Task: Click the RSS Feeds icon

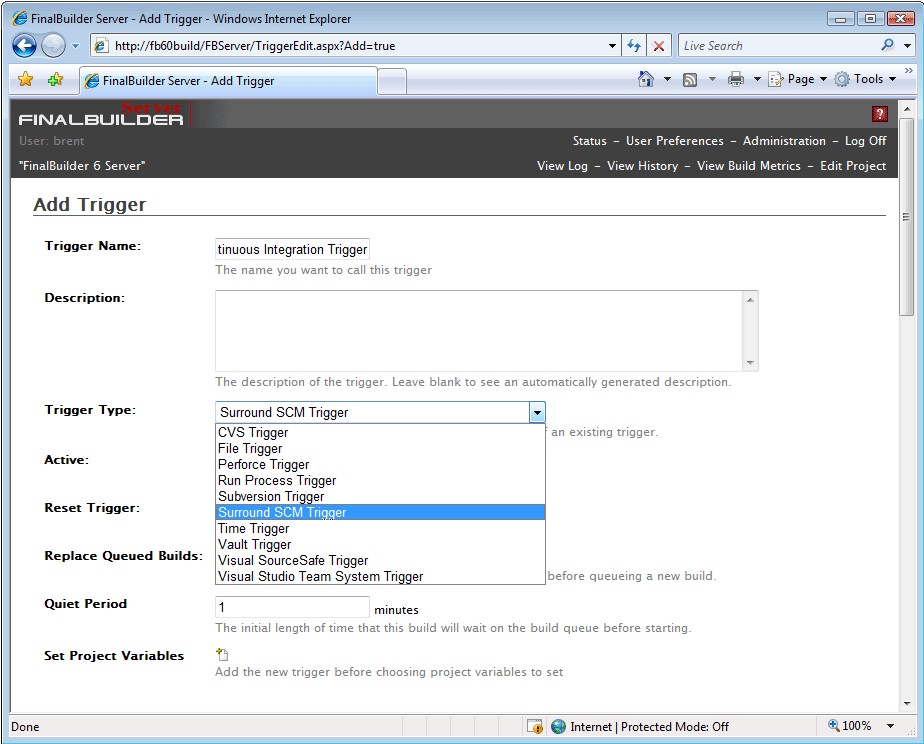Action: pyautogui.click(x=689, y=79)
